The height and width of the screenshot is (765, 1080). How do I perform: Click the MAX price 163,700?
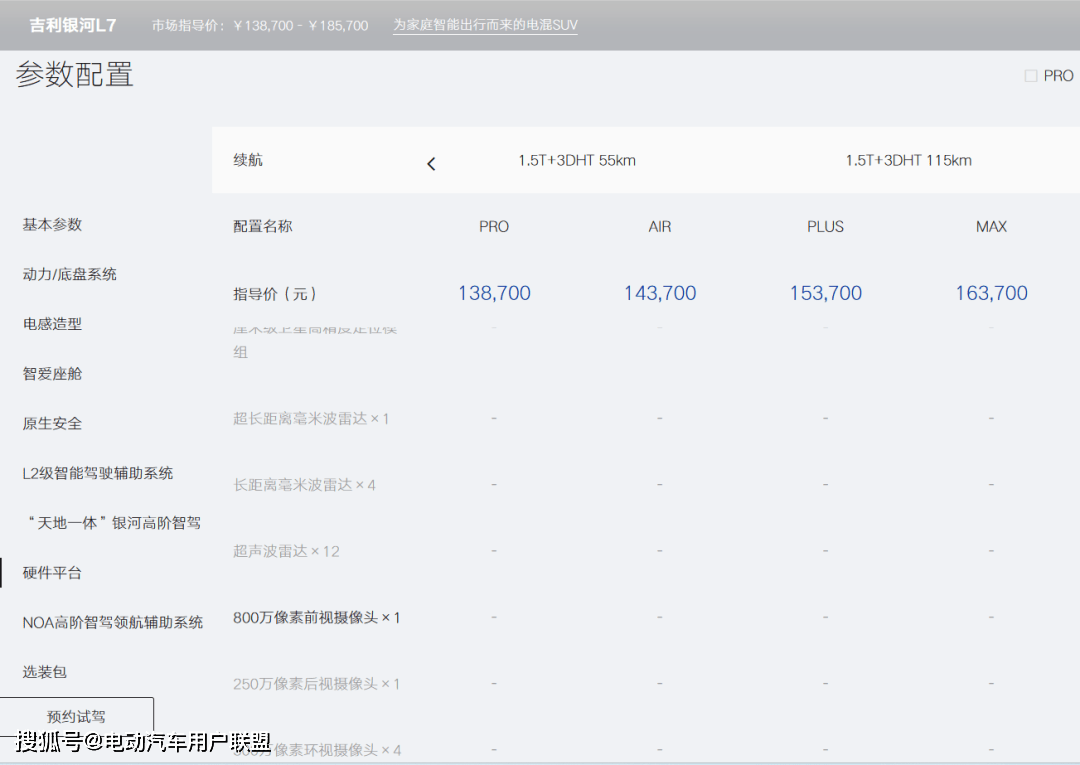[x=991, y=292]
